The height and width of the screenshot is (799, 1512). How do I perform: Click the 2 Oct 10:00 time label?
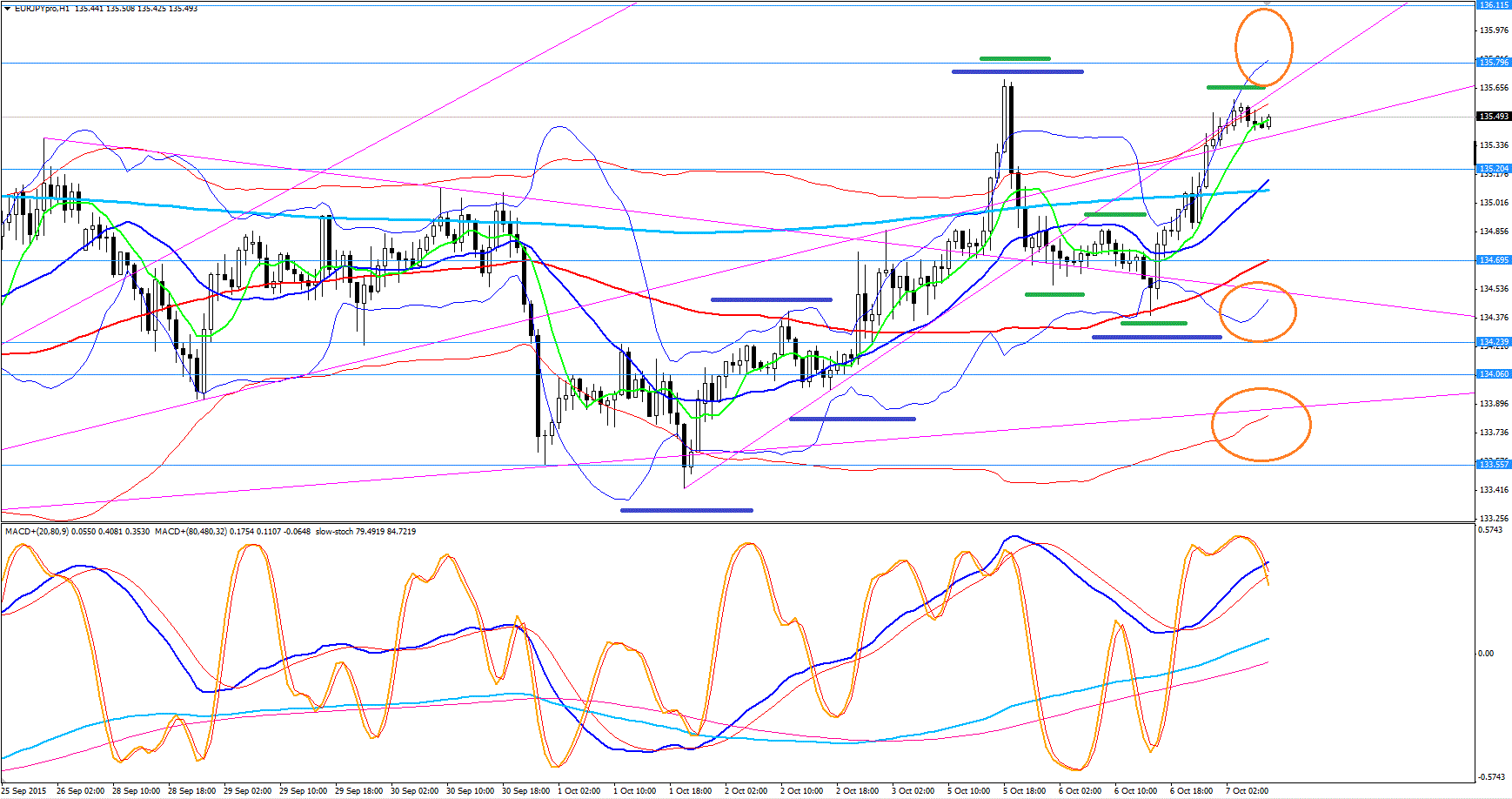coord(801,791)
